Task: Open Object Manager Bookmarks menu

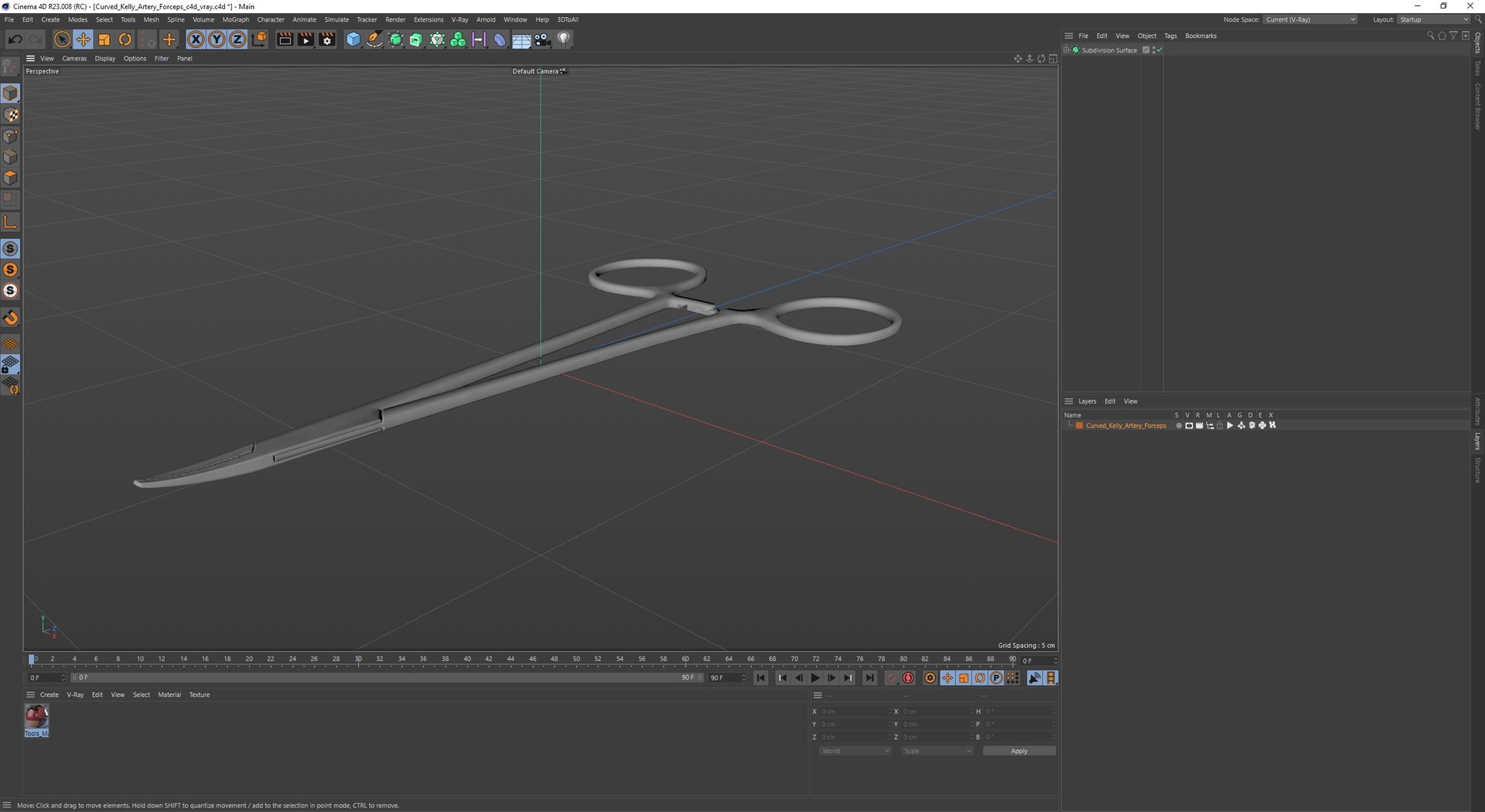Action: 1200,36
